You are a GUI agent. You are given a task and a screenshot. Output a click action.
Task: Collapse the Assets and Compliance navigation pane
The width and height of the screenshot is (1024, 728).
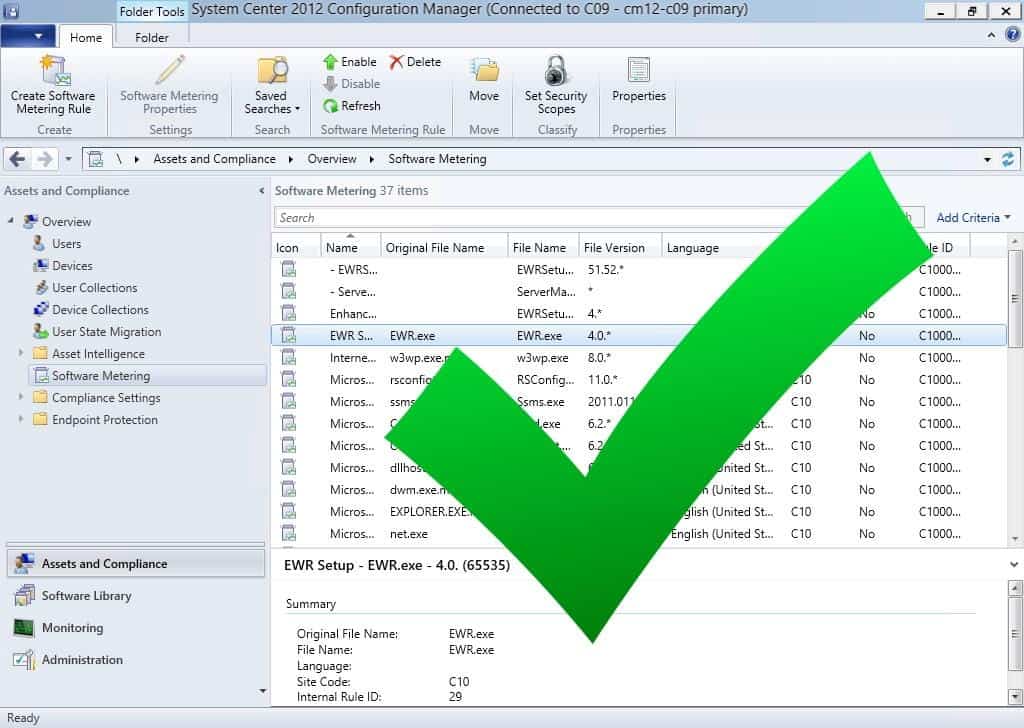tap(261, 191)
